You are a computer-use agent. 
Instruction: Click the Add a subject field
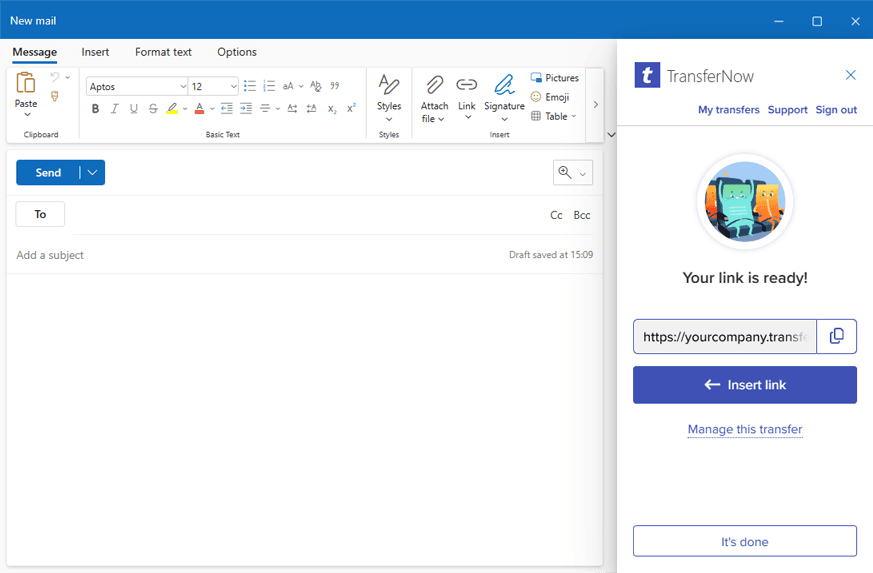pyautogui.click(x=250, y=255)
